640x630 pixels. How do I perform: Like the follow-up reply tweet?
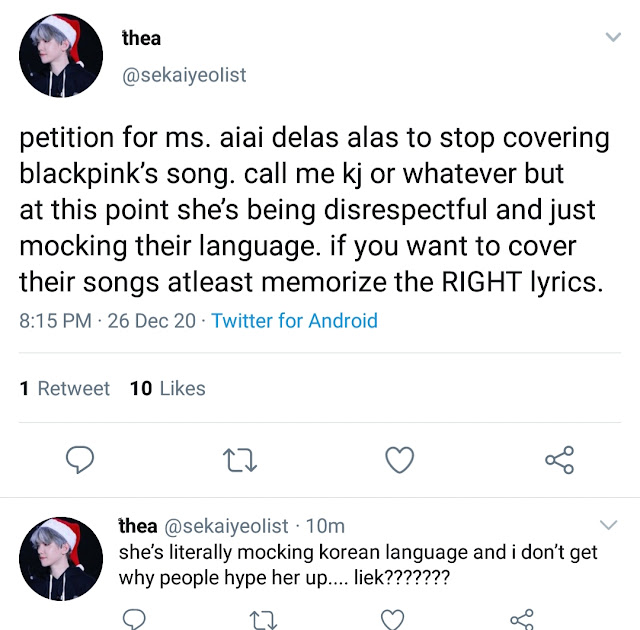(393, 619)
